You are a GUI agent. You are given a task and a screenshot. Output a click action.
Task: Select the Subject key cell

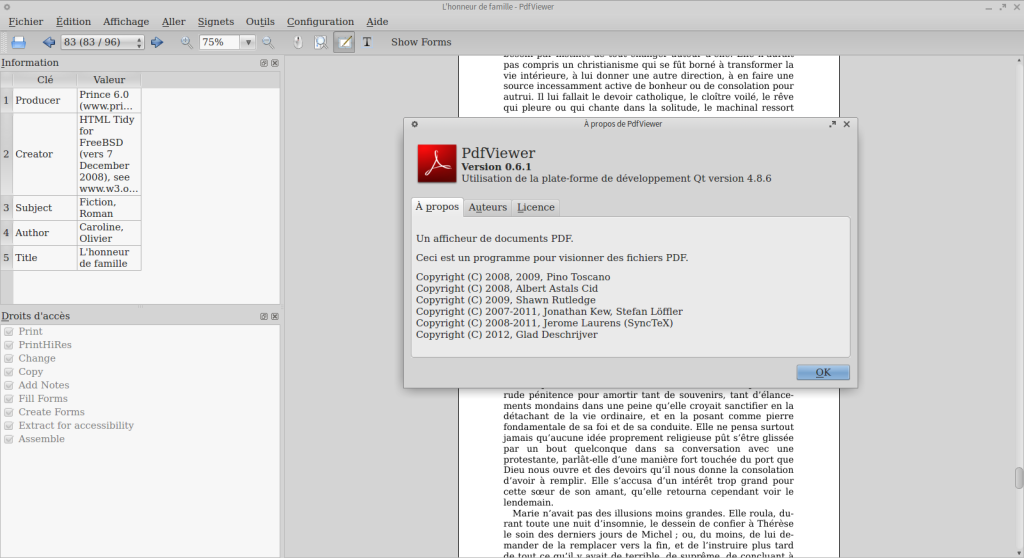[45, 208]
